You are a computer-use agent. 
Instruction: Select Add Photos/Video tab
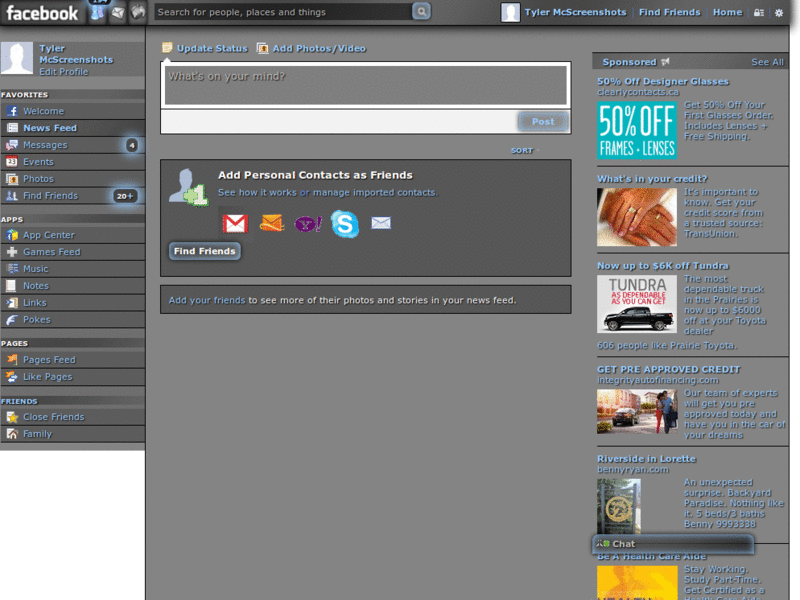pos(311,48)
